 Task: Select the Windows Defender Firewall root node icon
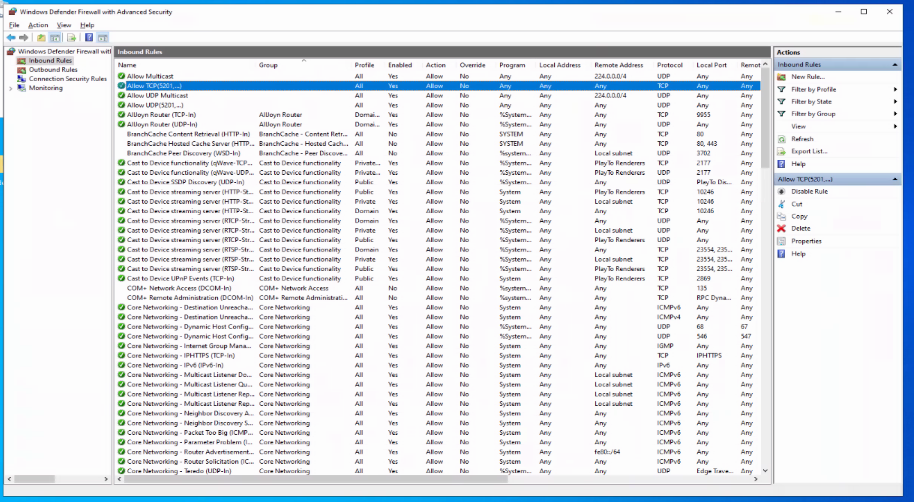11,51
